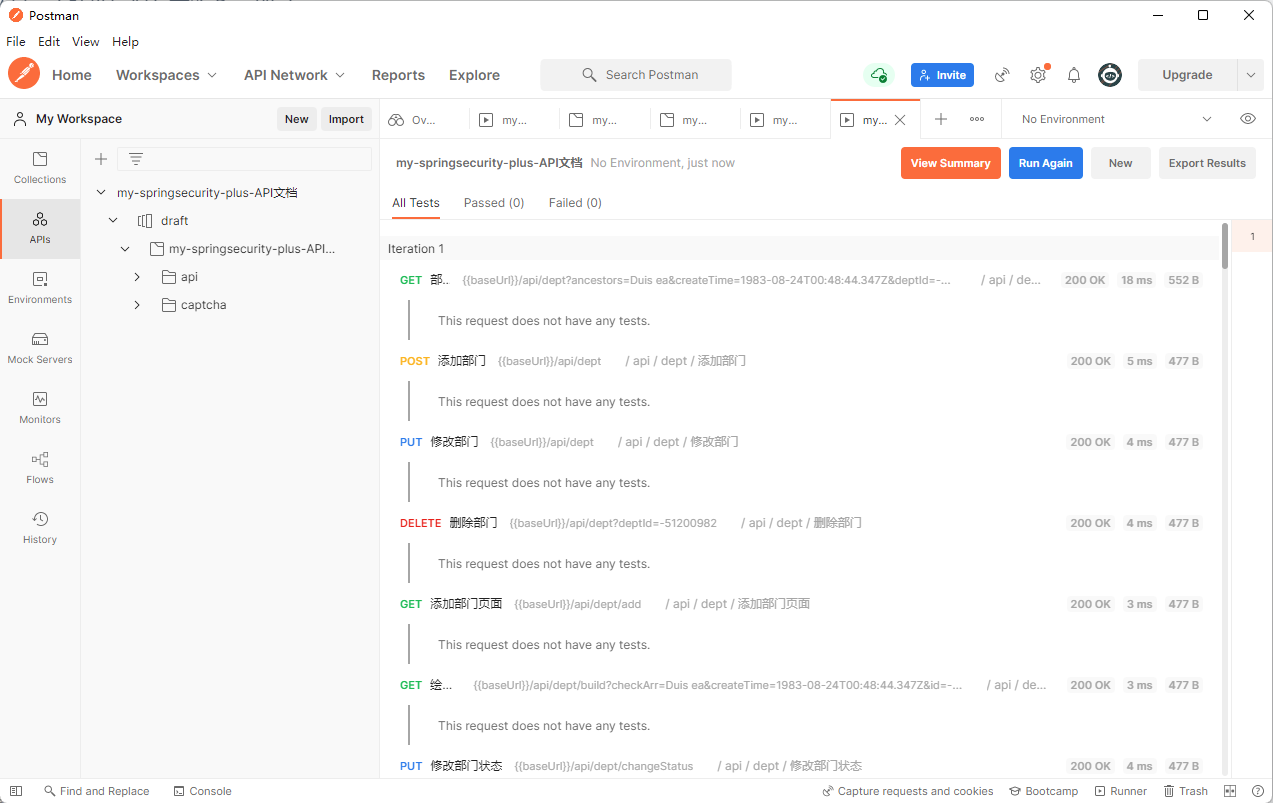Open the Collections sidebar panel

tap(40, 168)
